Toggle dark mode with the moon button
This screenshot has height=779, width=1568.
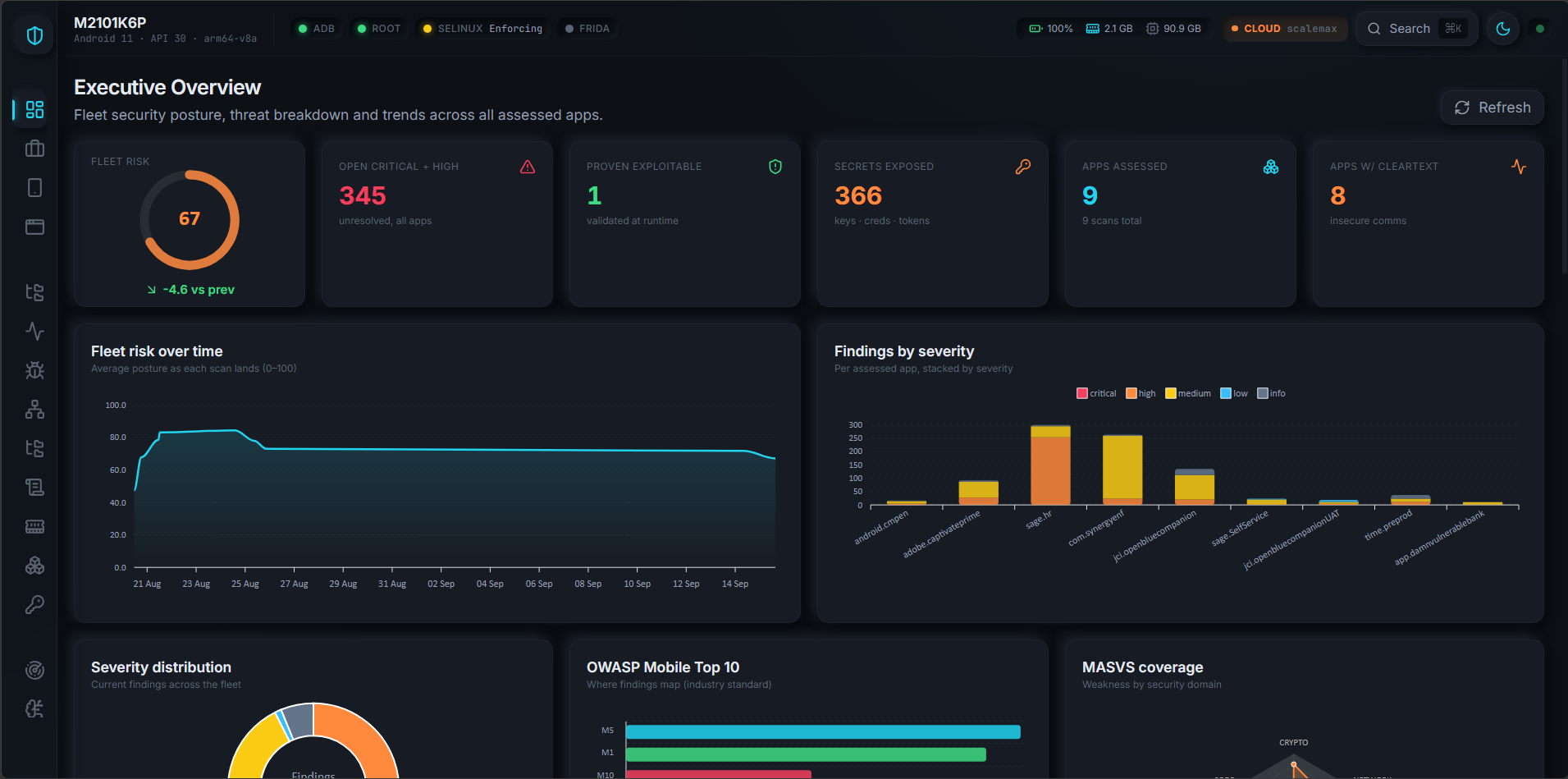tap(1503, 29)
